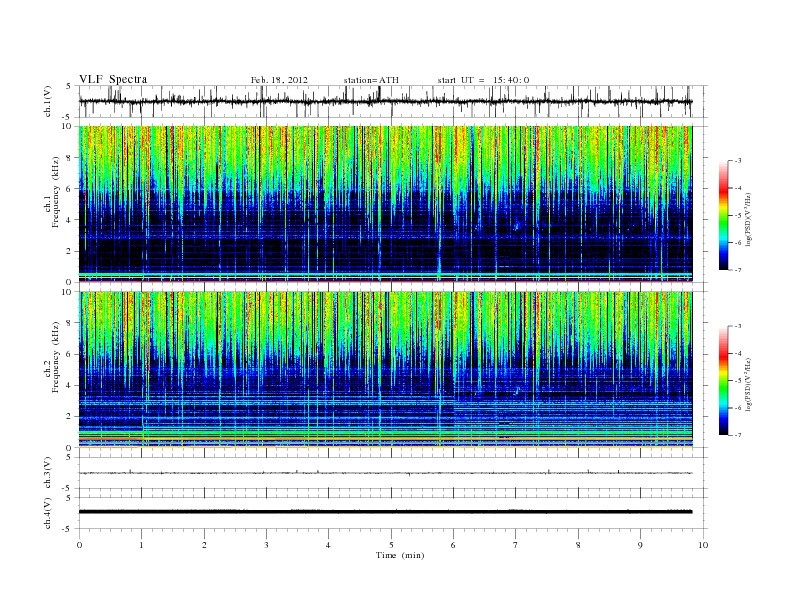Select the "start UT = 15:40:0" text
The height and width of the screenshot is (612, 792).
(x=483, y=80)
